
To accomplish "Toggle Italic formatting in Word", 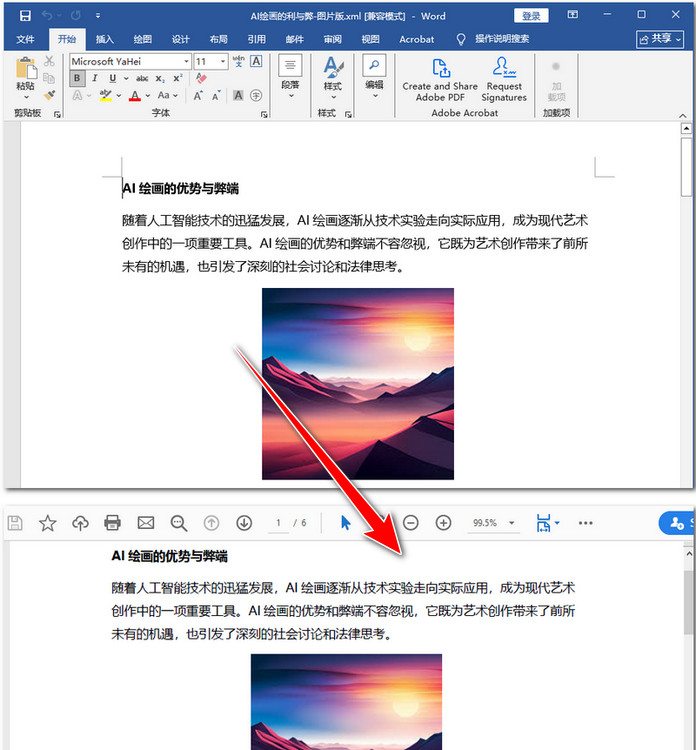I will [x=95, y=78].
